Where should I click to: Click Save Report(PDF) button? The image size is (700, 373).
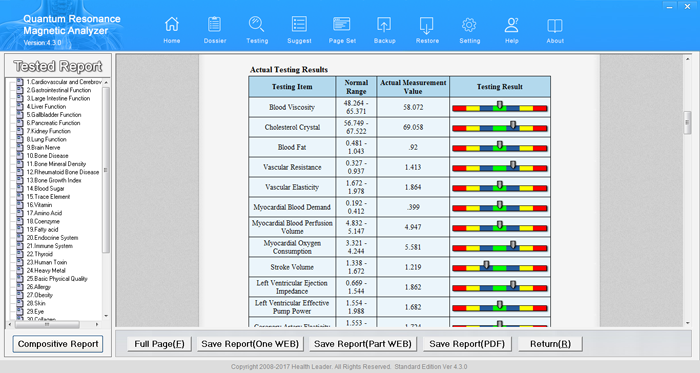pyautogui.click(x=467, y=344)
